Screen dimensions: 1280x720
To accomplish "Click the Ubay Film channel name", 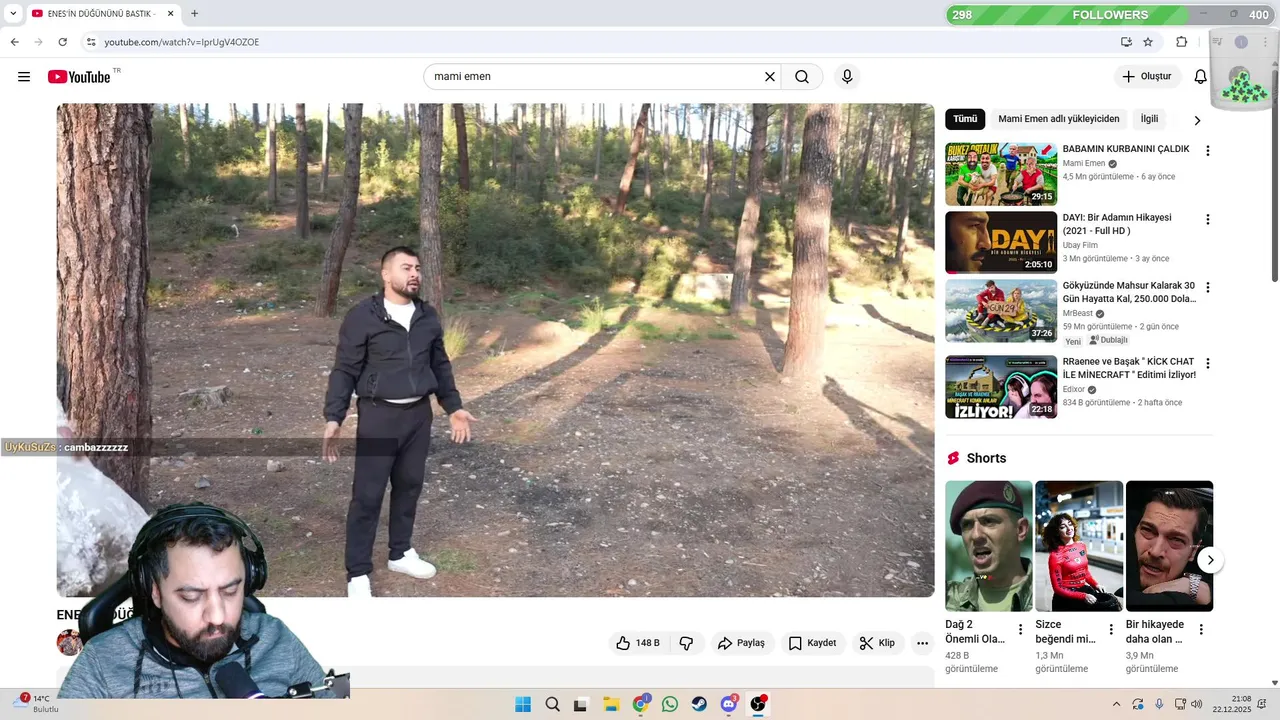I will (1080, 245).
